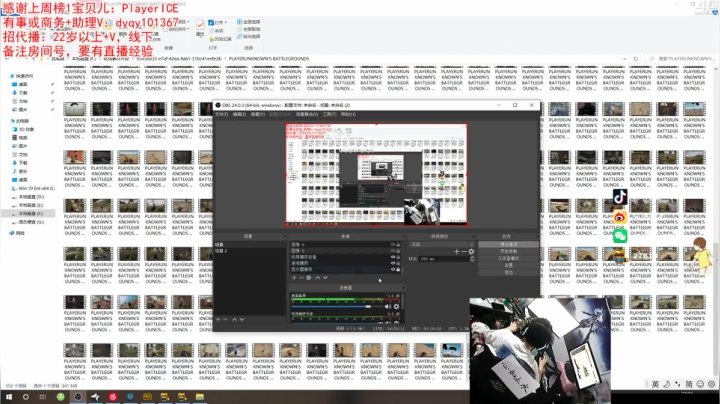Toggle visibility of 图像 4 source
The width and height of the screenshot is (720, 404).
[x=393, y=245]
